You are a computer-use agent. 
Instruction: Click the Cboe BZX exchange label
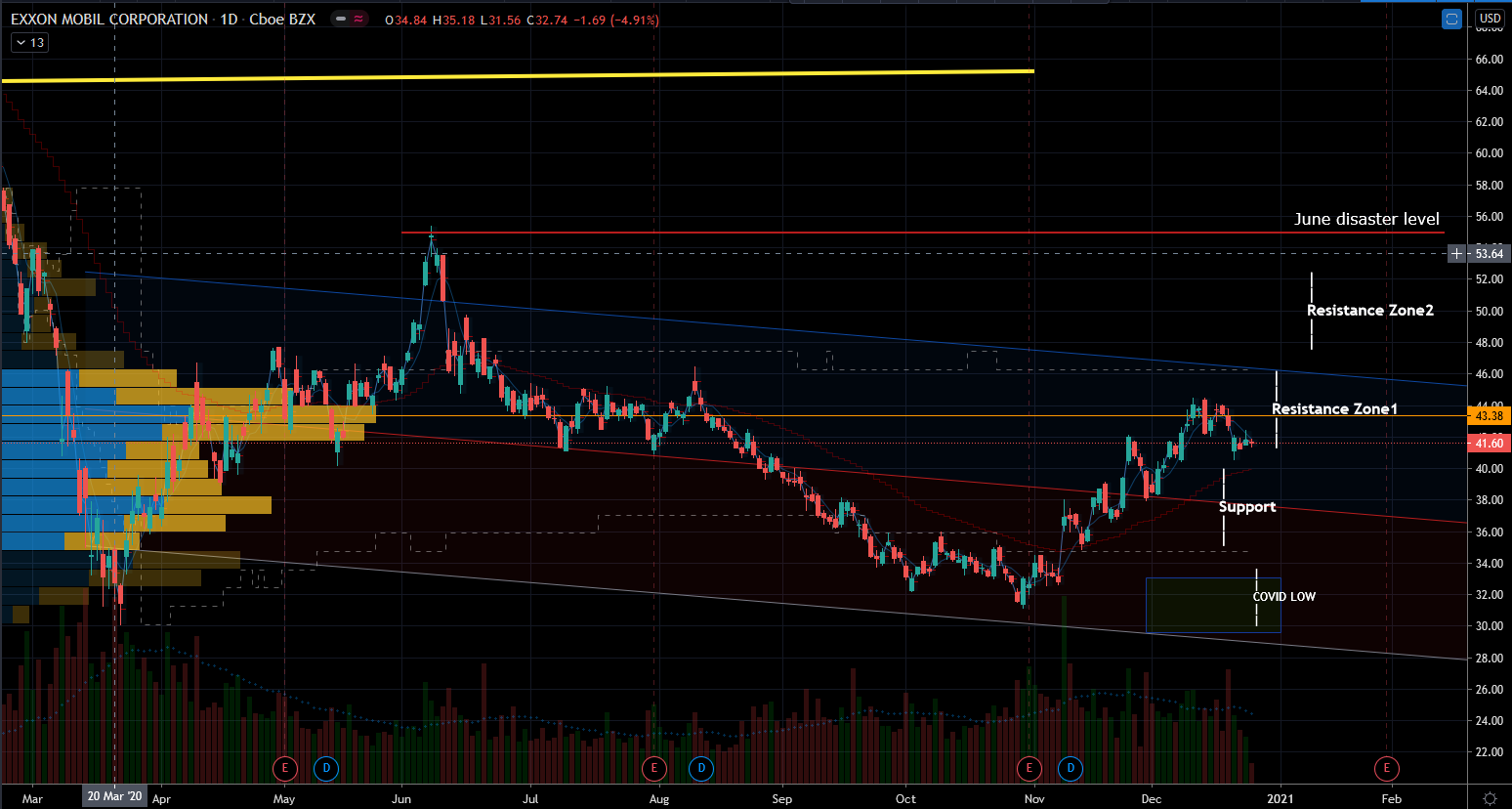pos(282,20)
